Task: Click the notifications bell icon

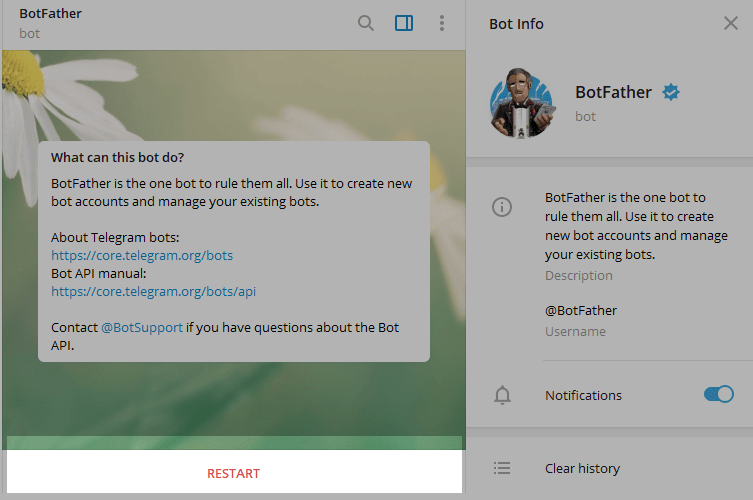Action: click(502, 395)
